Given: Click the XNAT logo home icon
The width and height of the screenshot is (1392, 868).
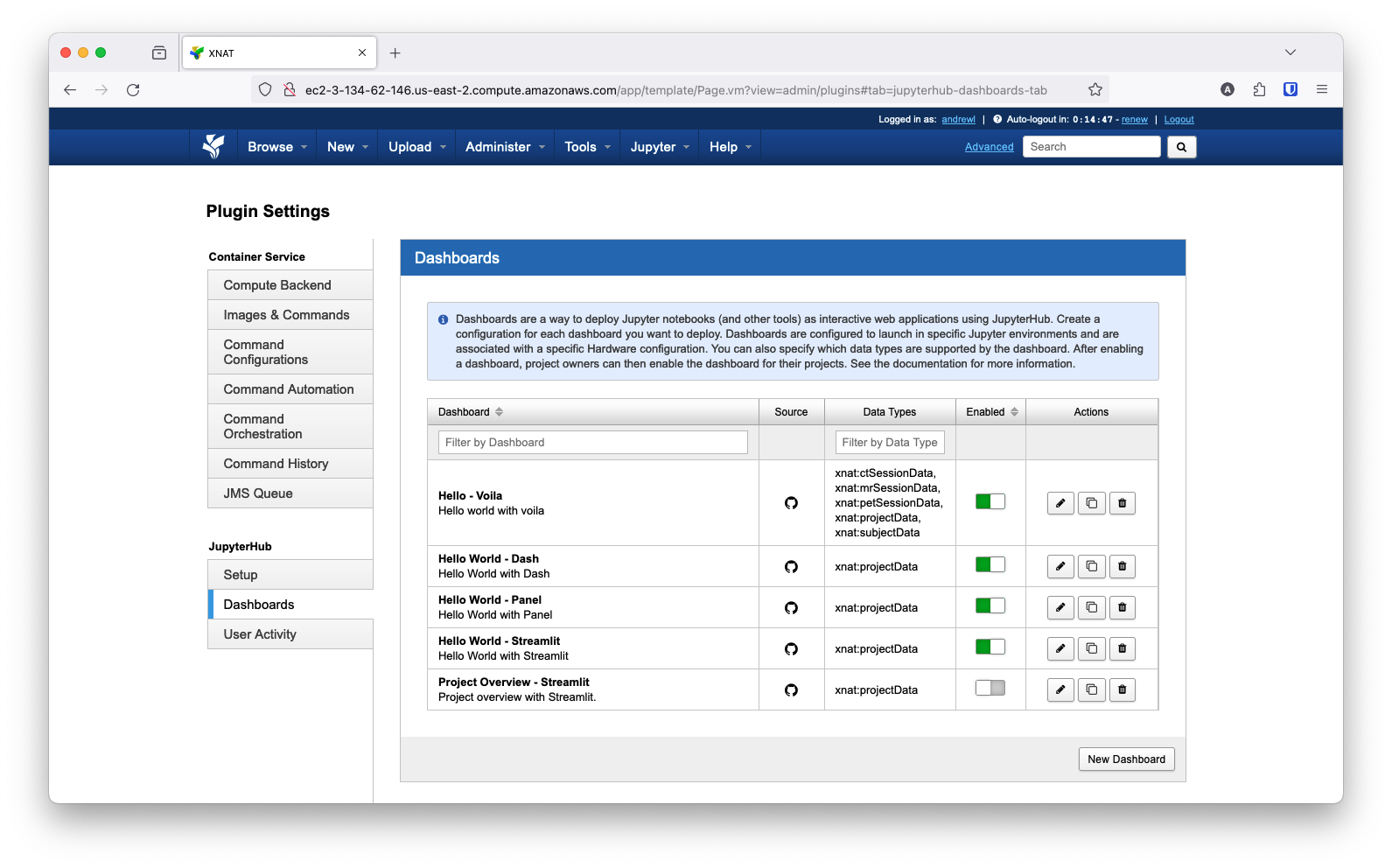Looking at the screenshot, I should click(213, 147).
